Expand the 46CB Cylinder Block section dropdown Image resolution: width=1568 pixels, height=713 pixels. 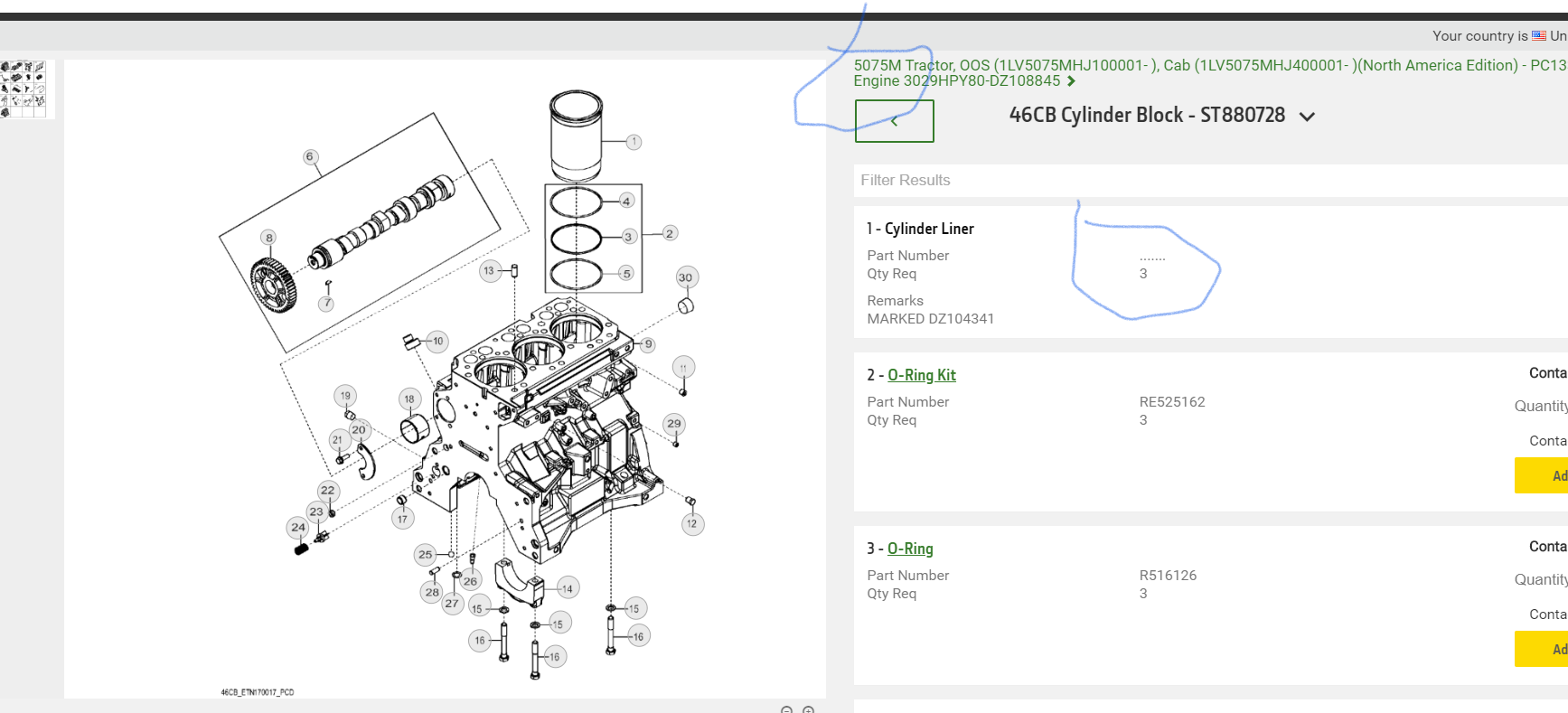1307,117
